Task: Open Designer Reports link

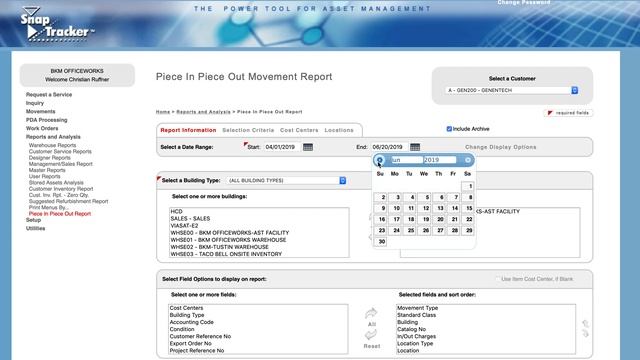Action: click(49, 158)
